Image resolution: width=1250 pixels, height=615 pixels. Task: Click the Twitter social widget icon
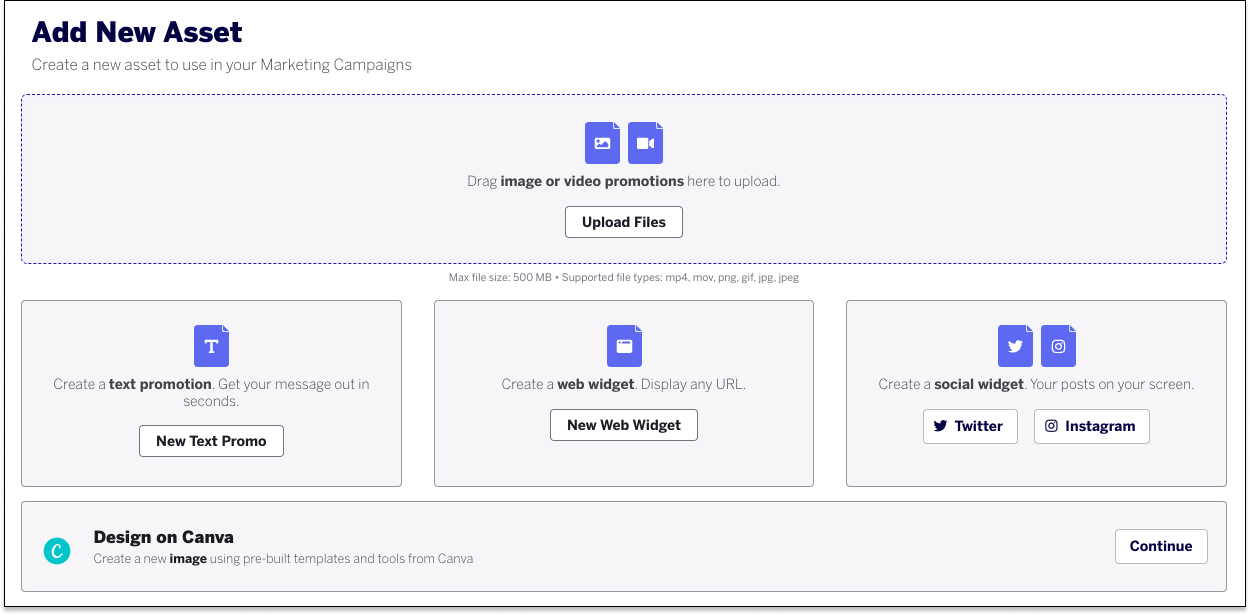[x=1015, y=345]
